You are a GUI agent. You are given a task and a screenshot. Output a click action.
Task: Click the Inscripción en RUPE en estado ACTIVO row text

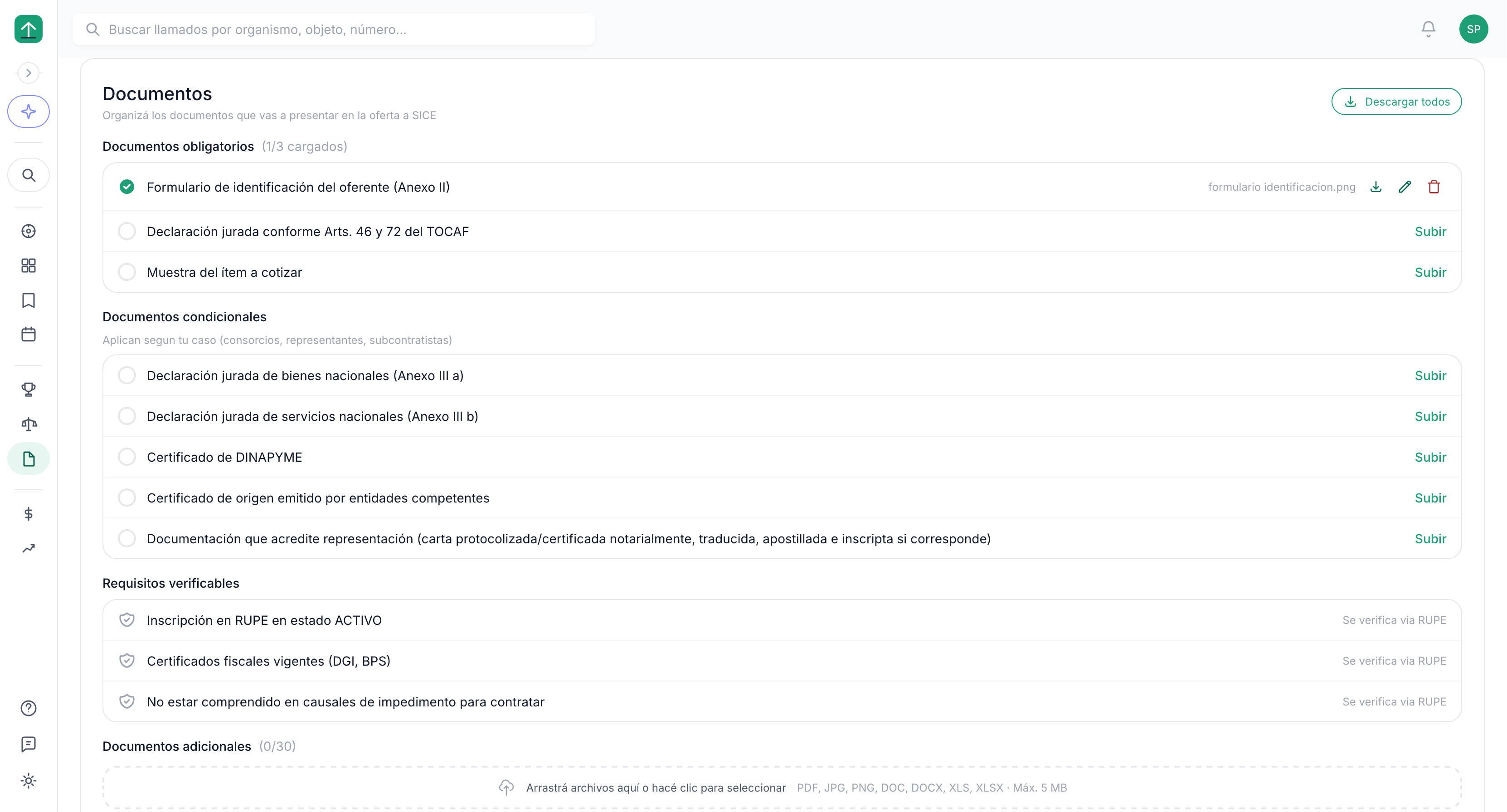264,620
